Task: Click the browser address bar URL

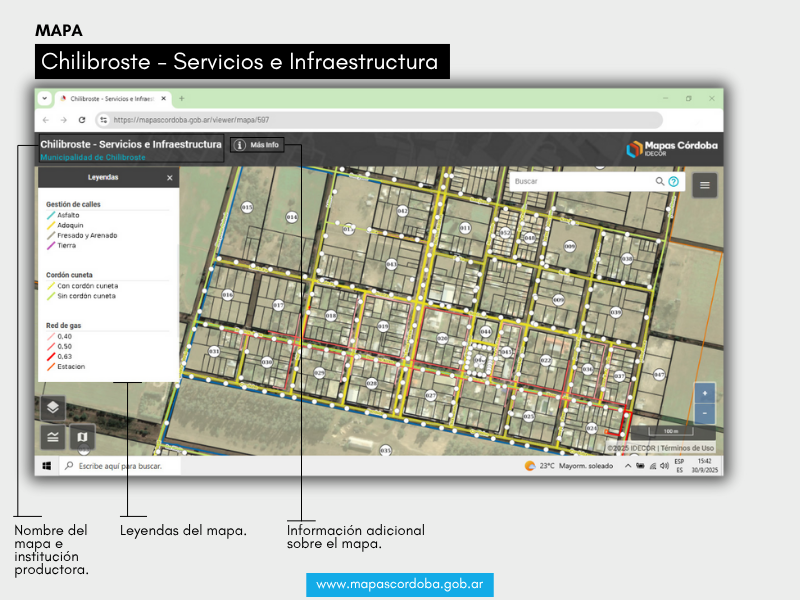Action: (x=190, y=119)
